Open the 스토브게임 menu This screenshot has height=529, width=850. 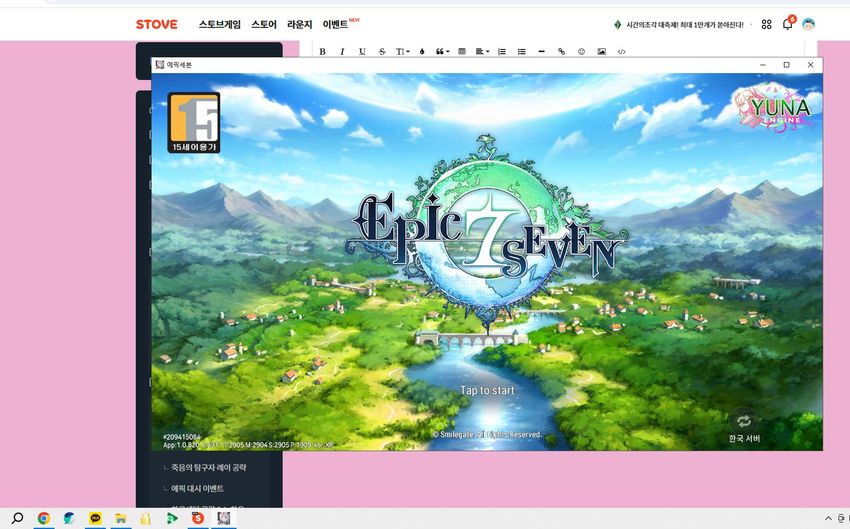(220, 24)
